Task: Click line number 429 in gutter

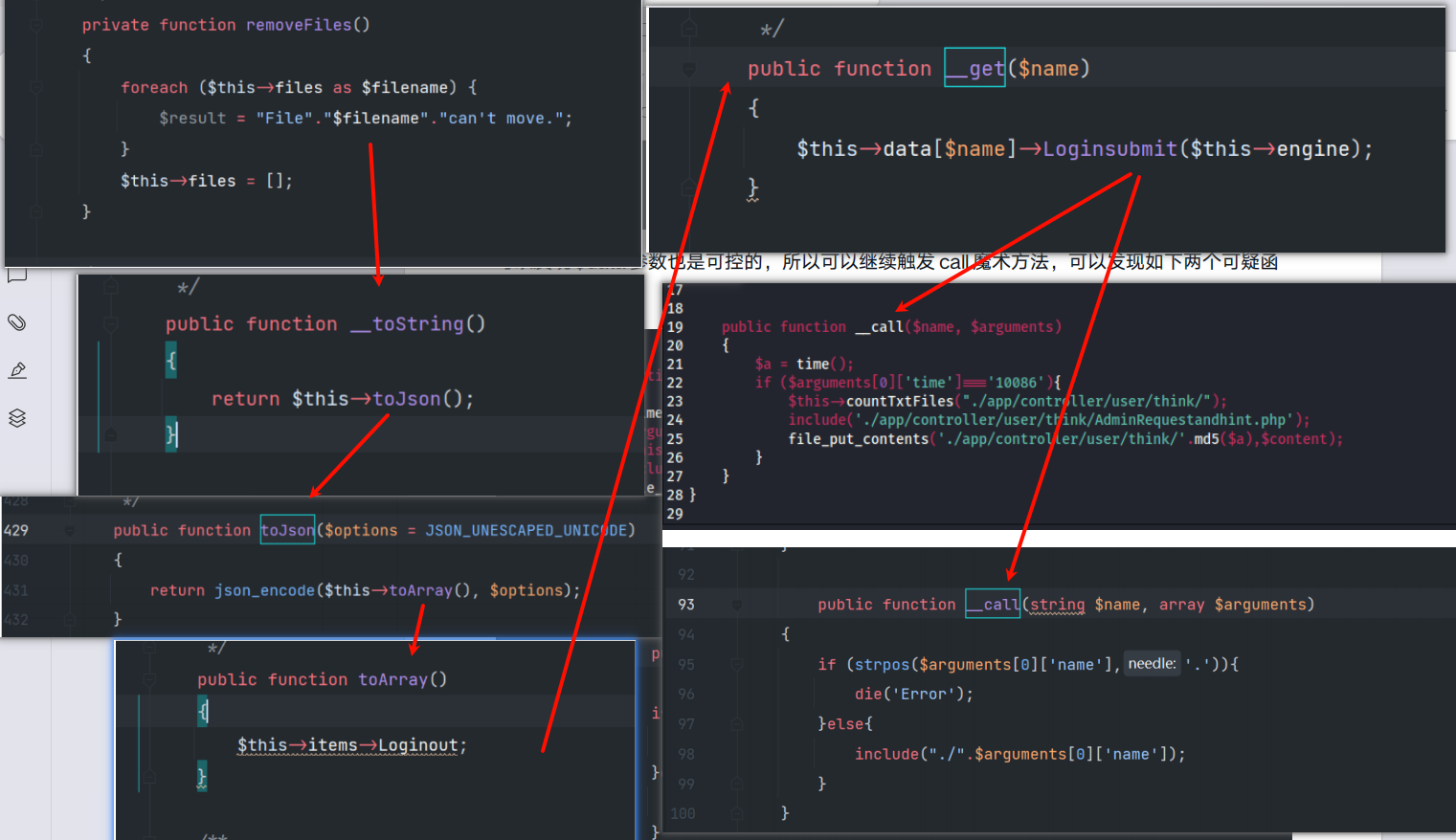Action: click(16, 530)
